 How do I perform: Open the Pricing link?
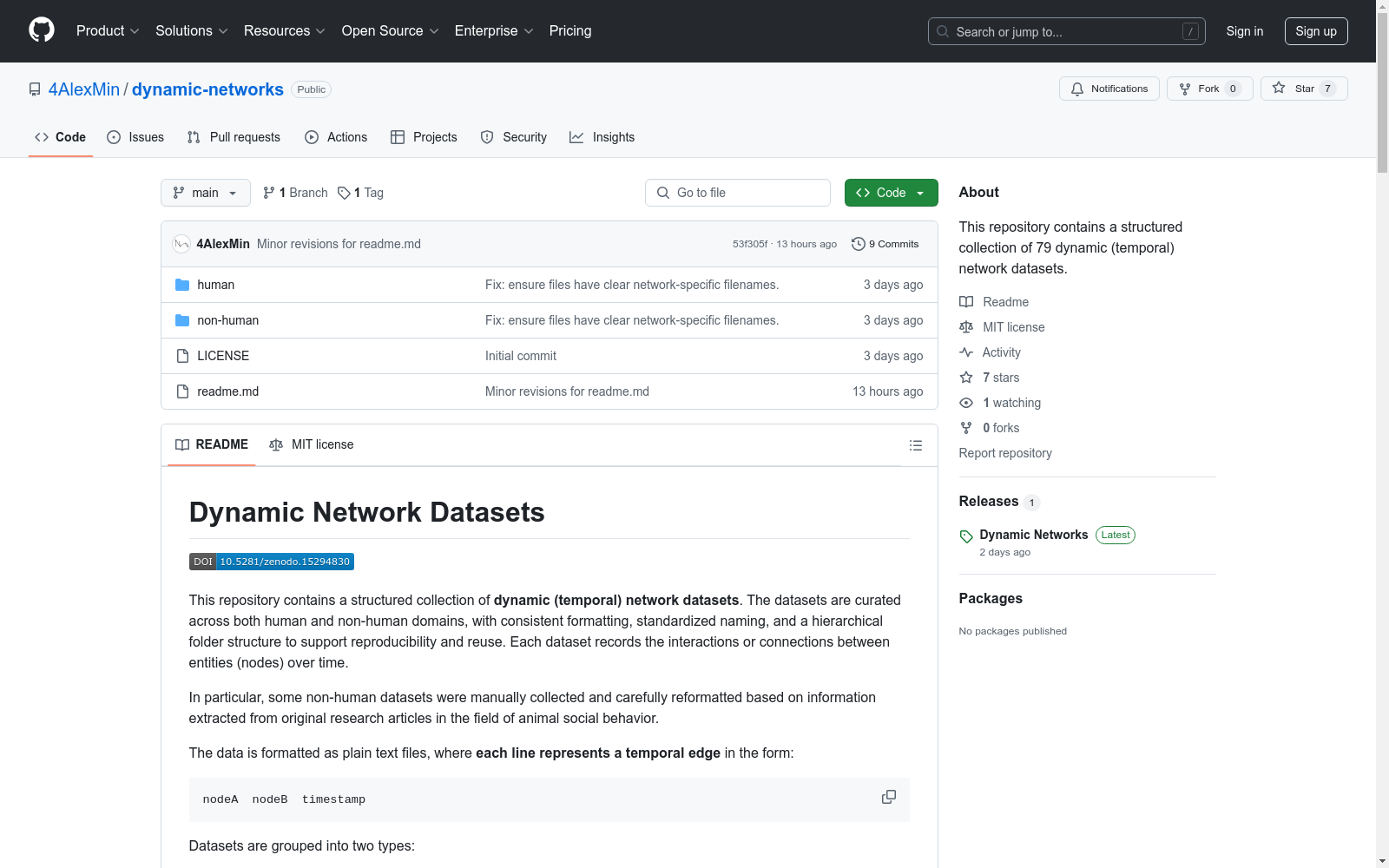pos(570,31)
